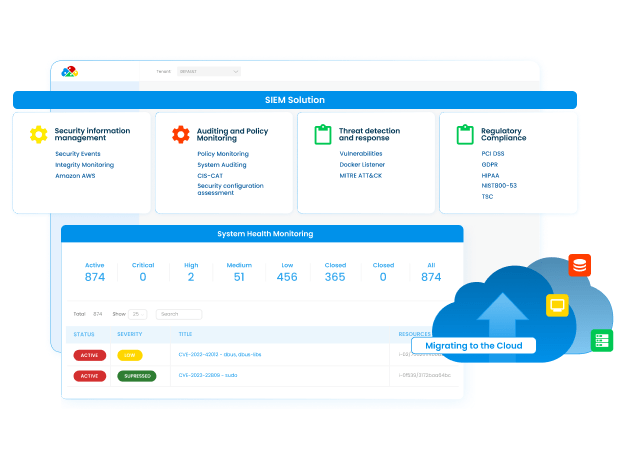
Task: Click the yellow gear Security Information icon
Action: click(x=38, y=134)
